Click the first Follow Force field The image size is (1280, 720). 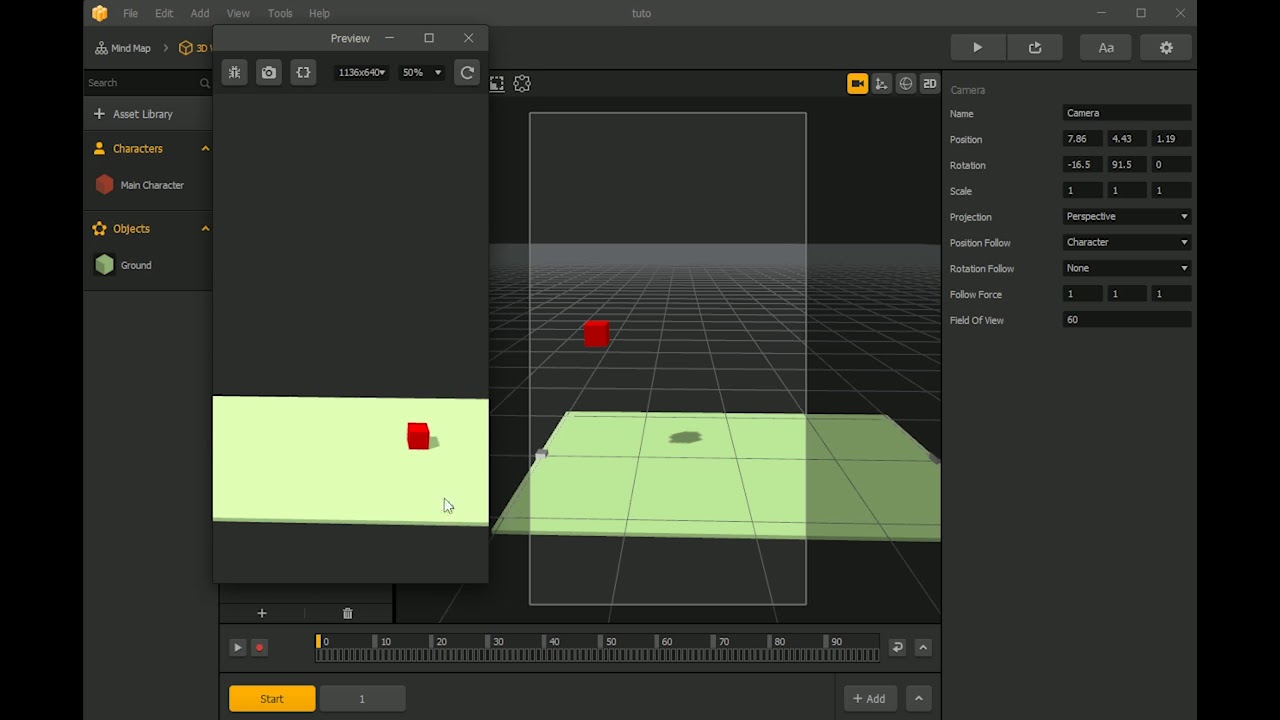tap(1083, 294)
